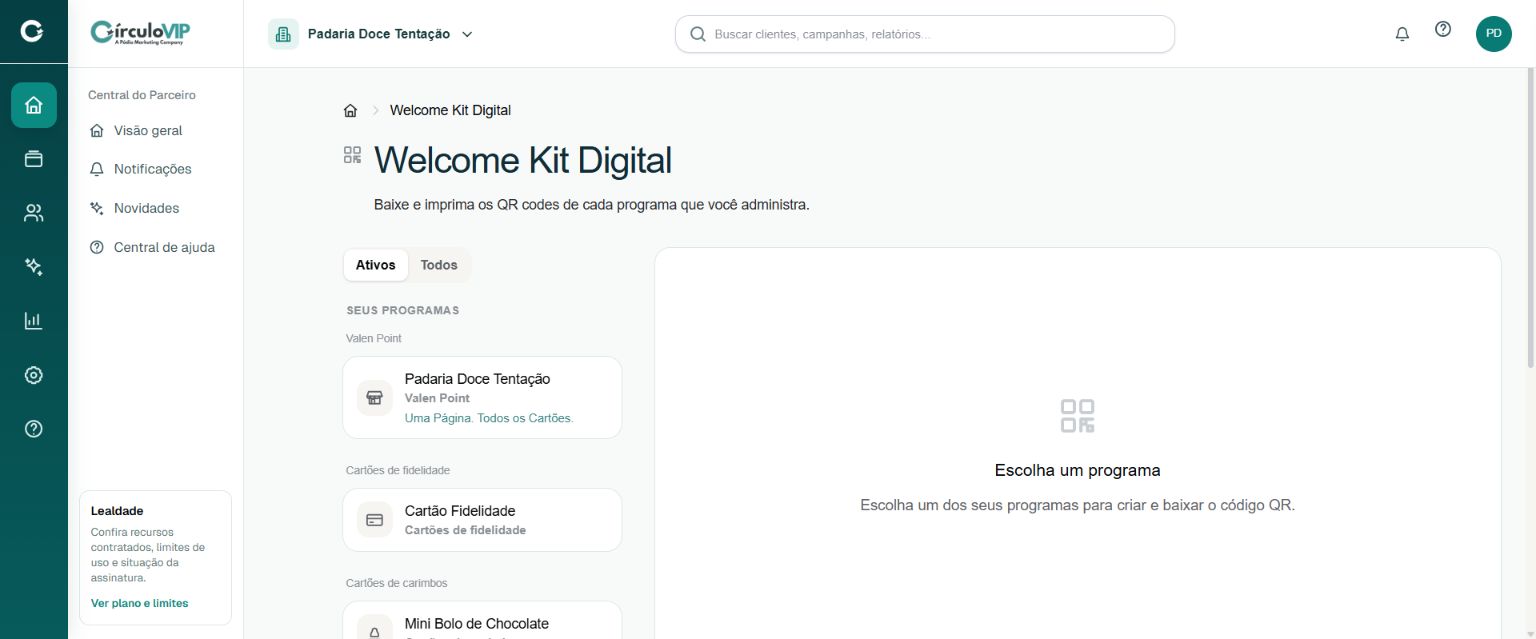1536x639 pixels.
Task: Click the CírculoVIP brand logo
Action: click(140, 33)
